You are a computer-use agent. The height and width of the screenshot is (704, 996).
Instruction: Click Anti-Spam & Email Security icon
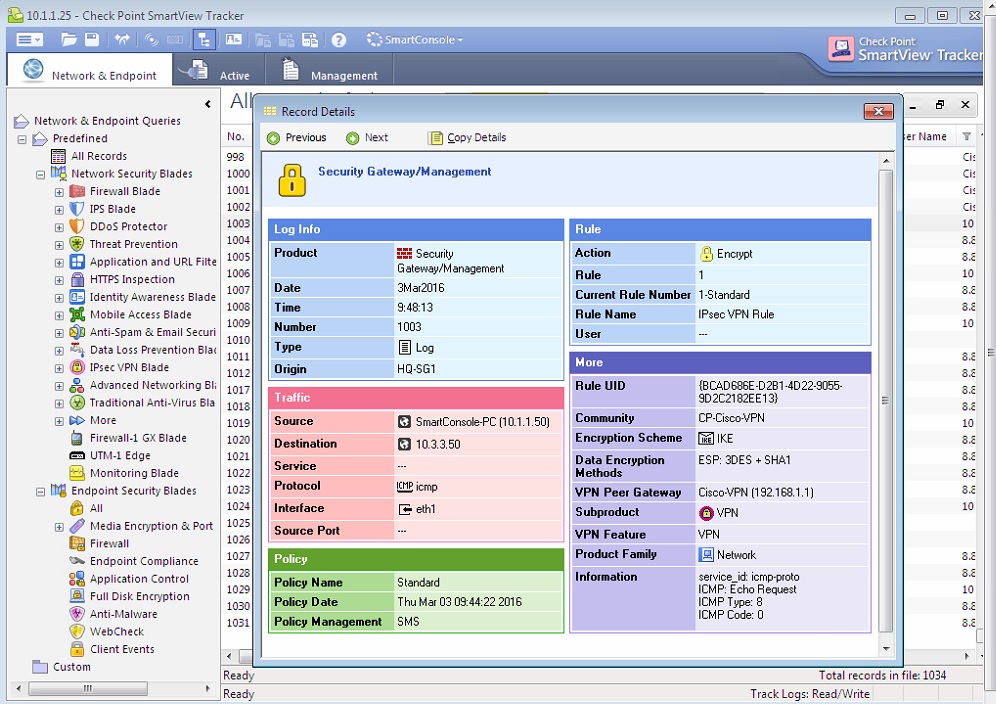coord(77,332)
